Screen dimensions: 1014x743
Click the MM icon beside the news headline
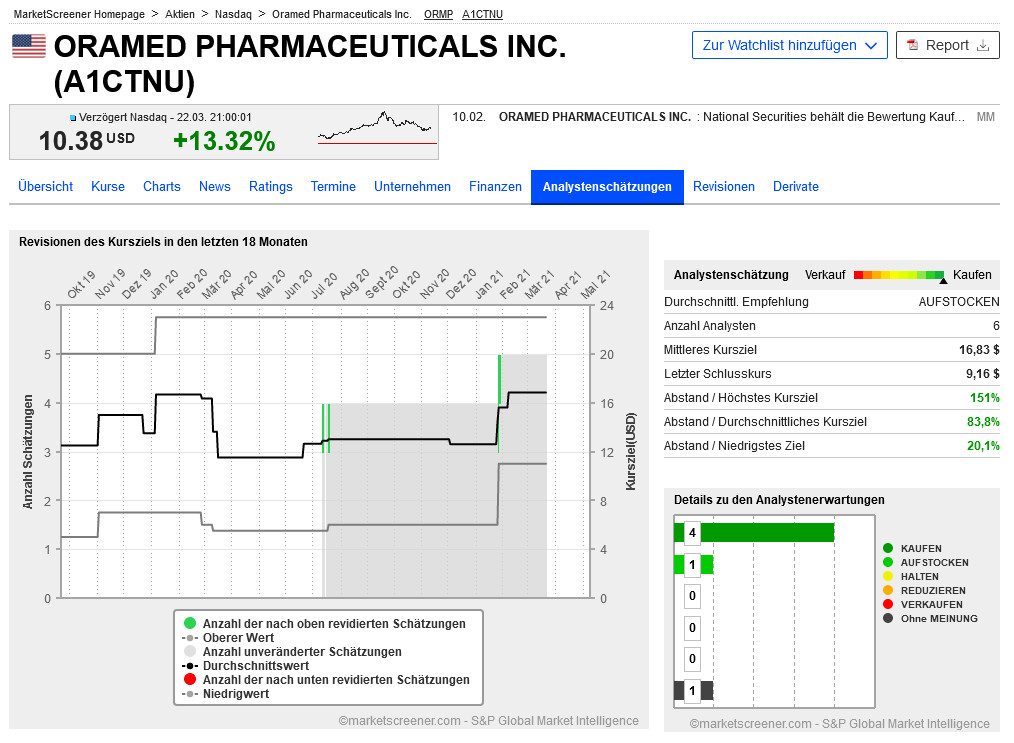pos(986,117)
